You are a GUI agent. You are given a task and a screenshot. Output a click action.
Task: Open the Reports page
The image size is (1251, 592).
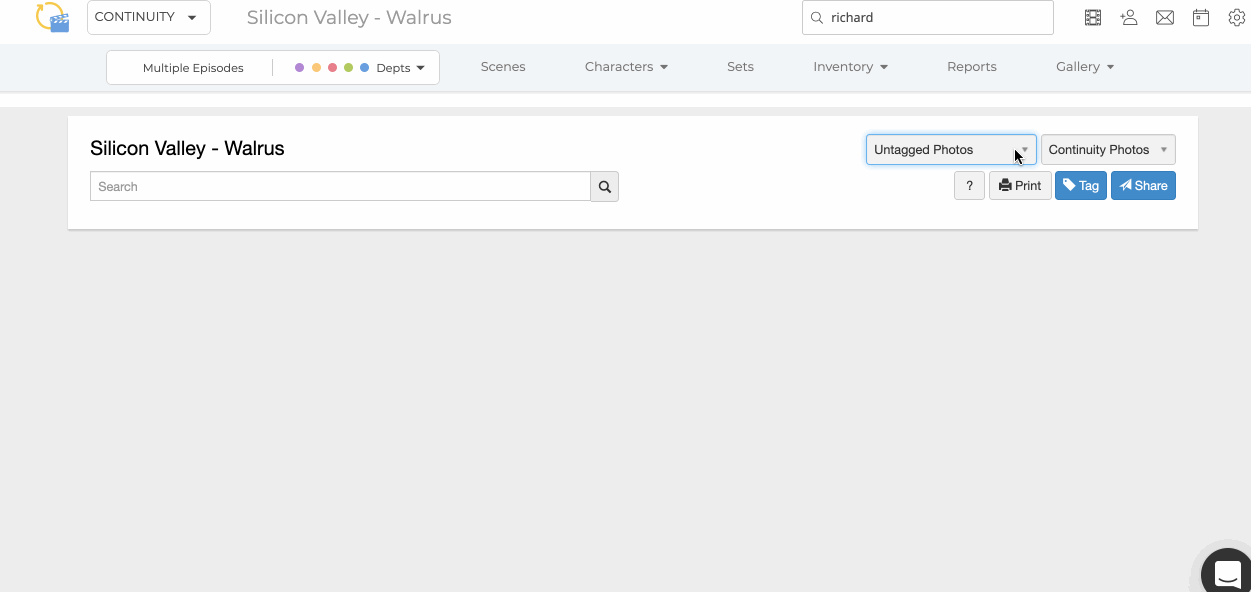pyautogui.click(x=972, y=67)
